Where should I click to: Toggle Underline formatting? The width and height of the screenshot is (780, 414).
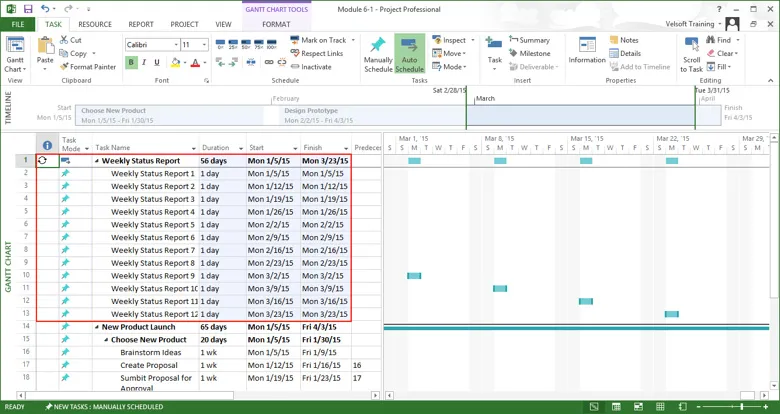(x=157, y=62)
